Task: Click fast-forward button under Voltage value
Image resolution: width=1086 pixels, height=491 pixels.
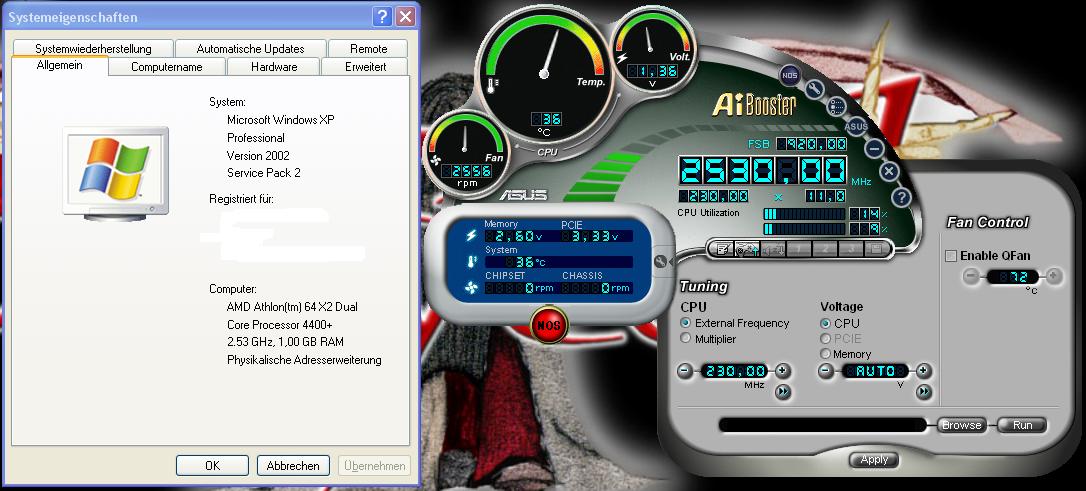Action: [x=924, y=392]
